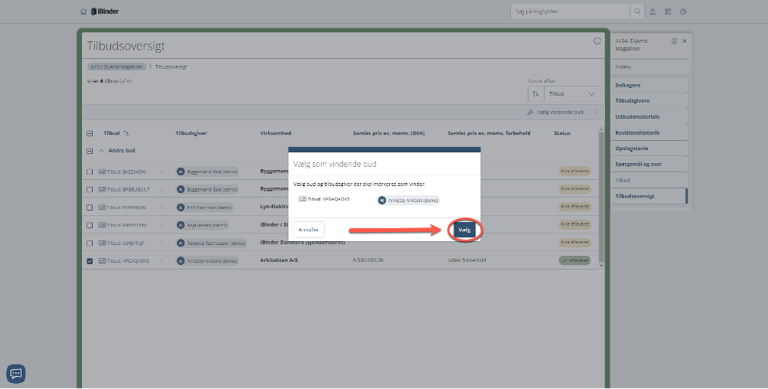Open row menu for Rebecca Rasmussen bid
768x389 pixels.
161,243
